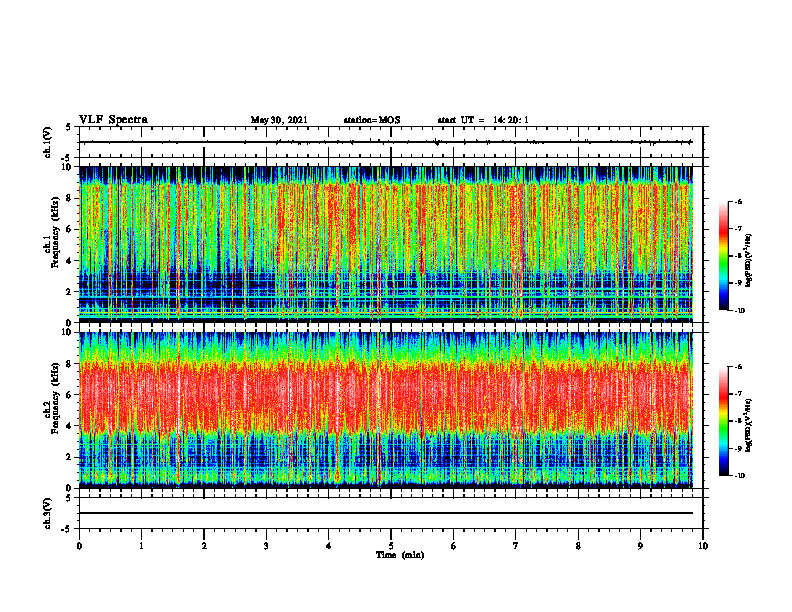
Task: Click the time axis tick label '5'
Action: (391, 546)
